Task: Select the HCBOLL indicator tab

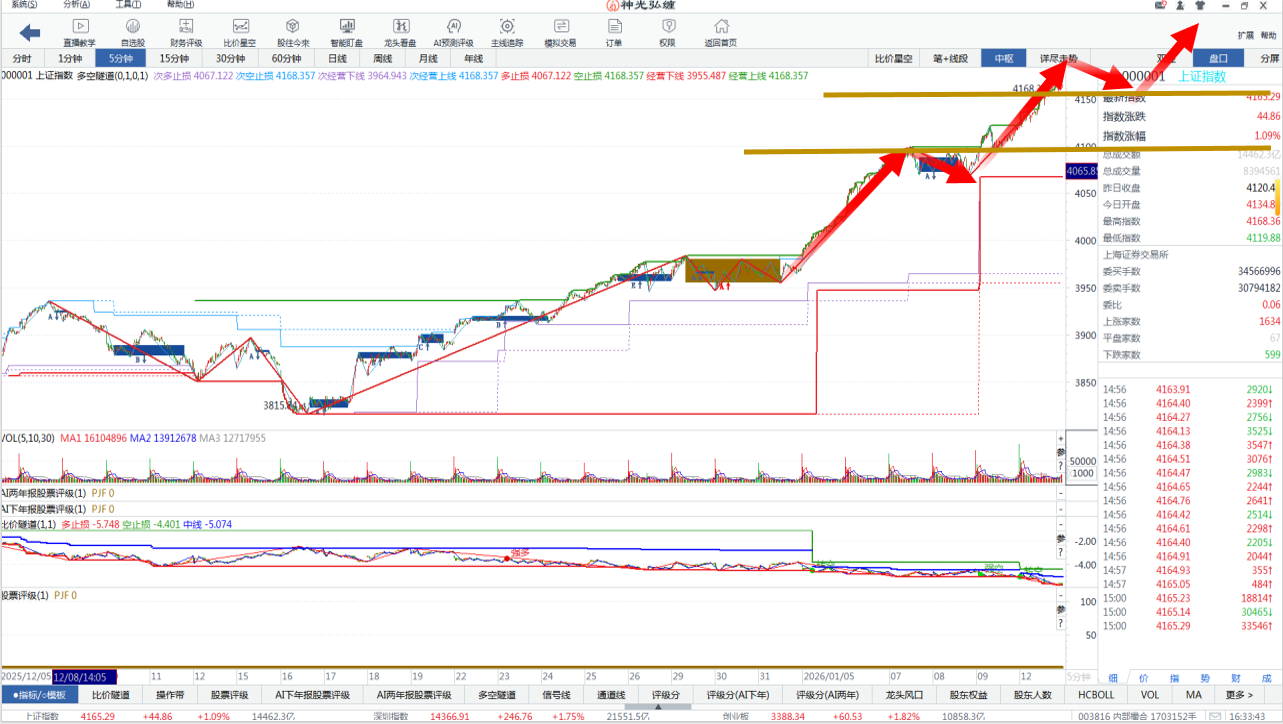Action: (1095, 695)
